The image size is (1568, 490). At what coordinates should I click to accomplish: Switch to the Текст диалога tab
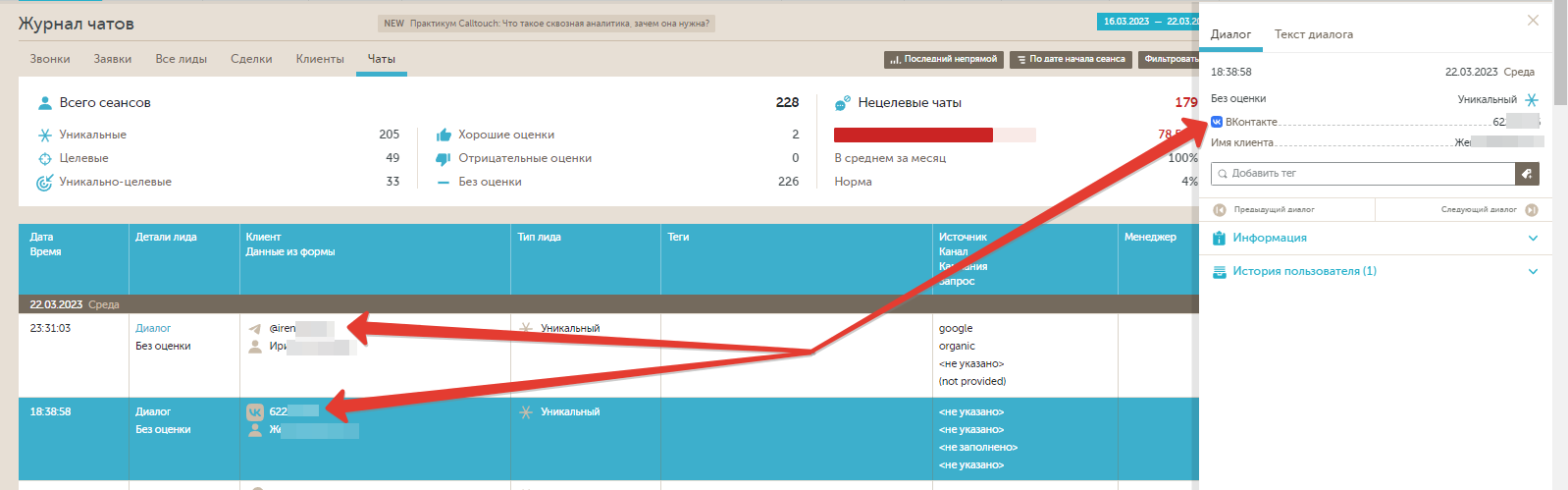pos(1313,34)
